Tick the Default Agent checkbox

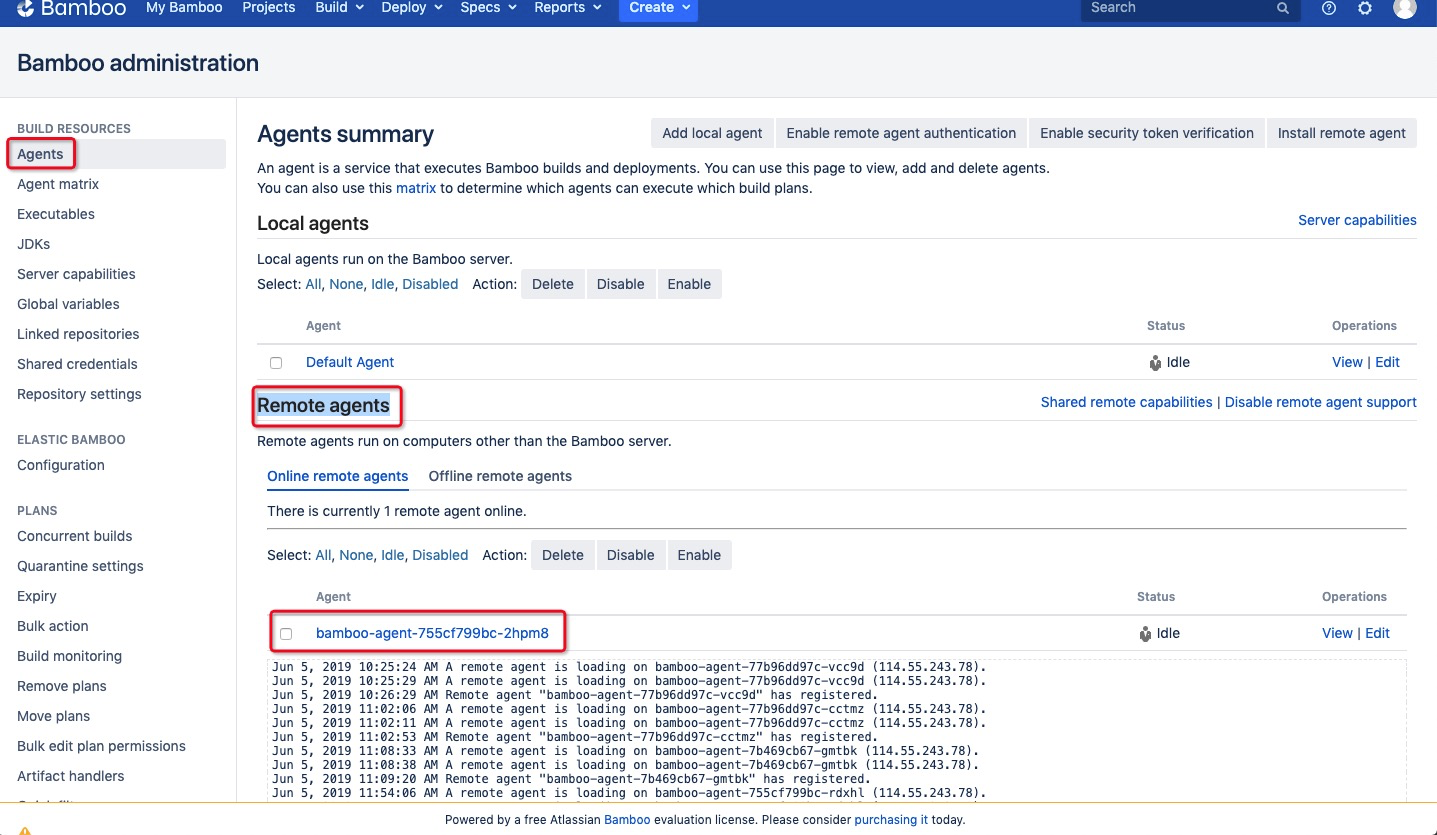[276, 363]
